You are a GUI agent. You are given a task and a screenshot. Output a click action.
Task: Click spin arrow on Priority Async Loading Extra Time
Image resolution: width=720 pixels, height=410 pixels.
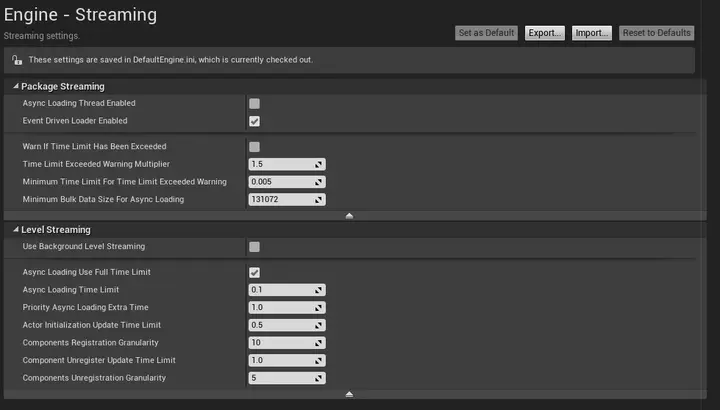[319, 308]
